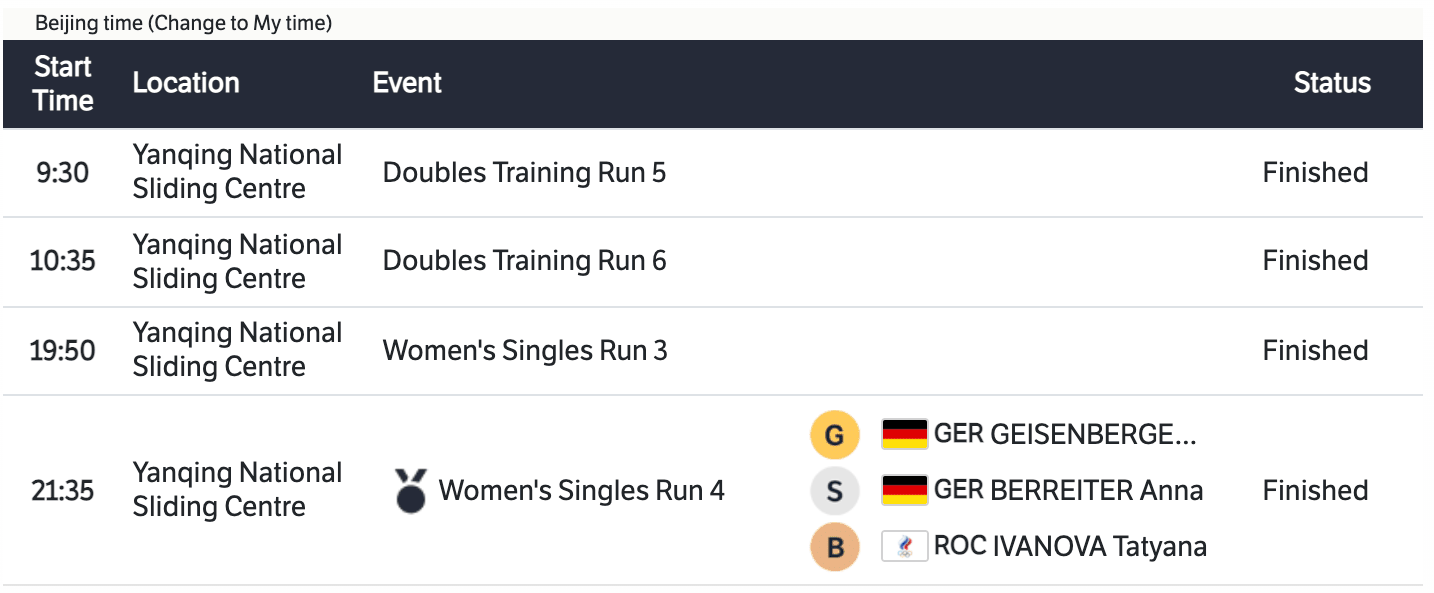Click the German flag next to GEISENBERGER

coord(905,434)
